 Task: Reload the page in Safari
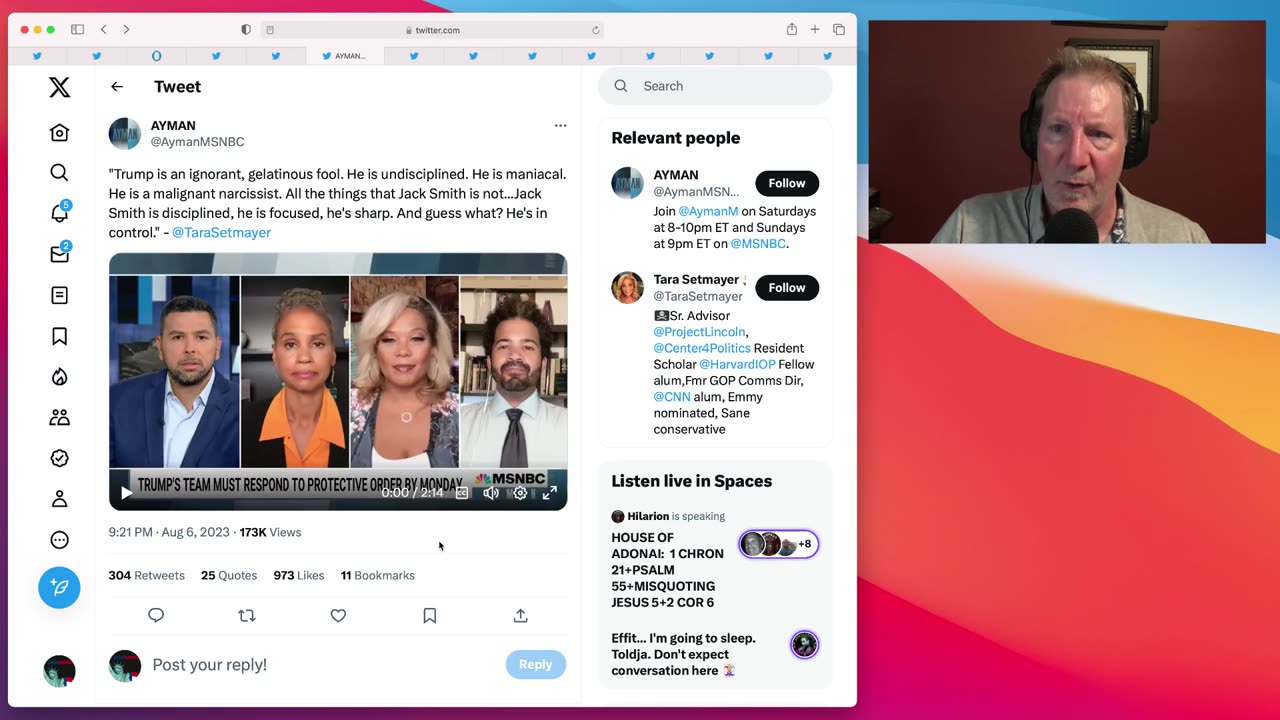tap(596, 30)
